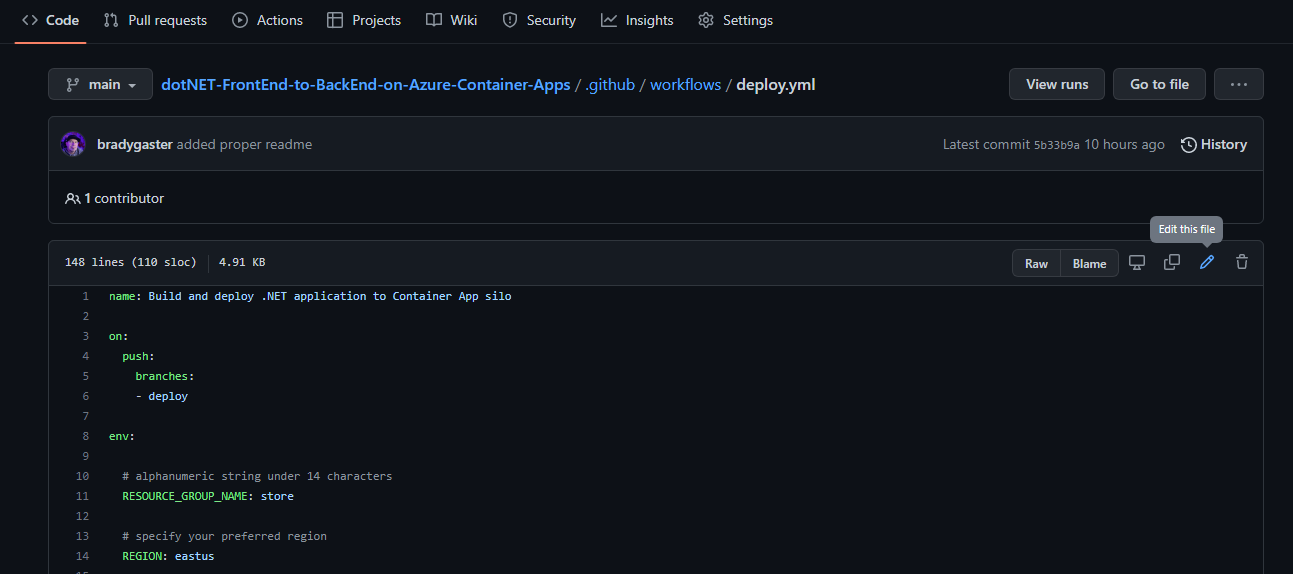View file History
Image resolution: width=1293 pixels, height=574 pixels.
click(1213, 144)
